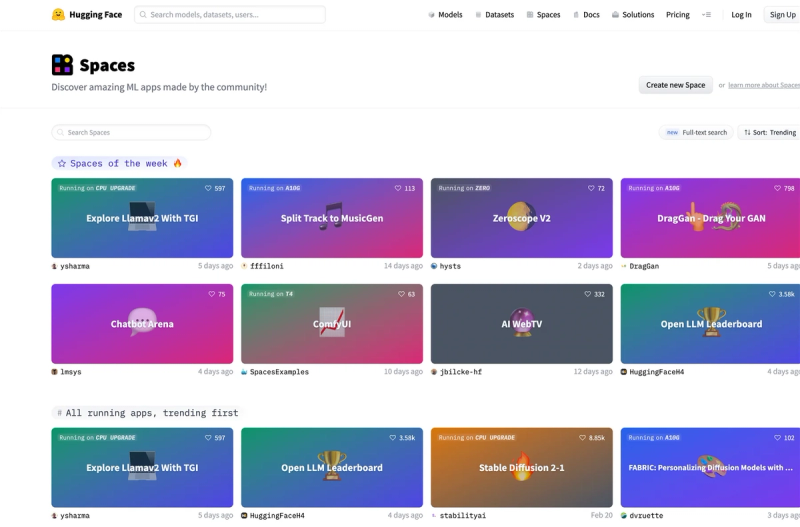Image resolution: width=800 pixels, height=527 pixels.
Task: Click the hysts author avatar
Action: click(434, 266)
